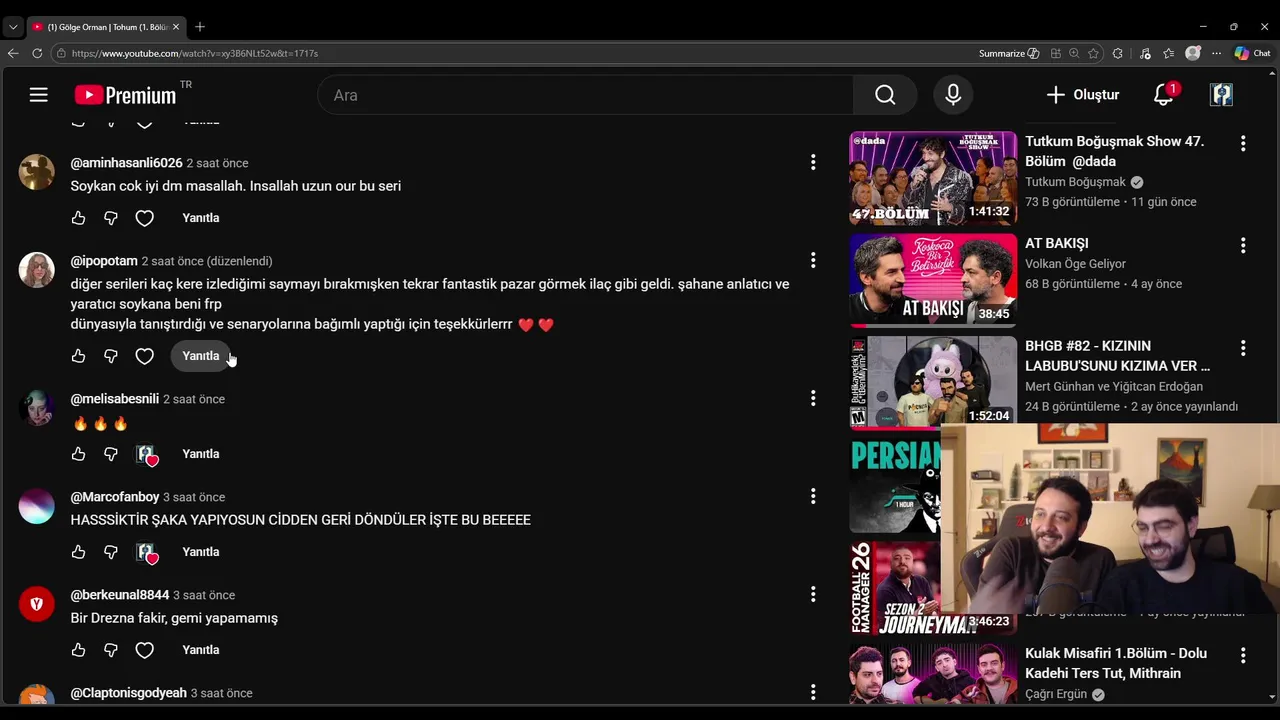Dislike the comment by @ipopotam
The height and width of the screenshot is (720, 1280).
point(111,356)
